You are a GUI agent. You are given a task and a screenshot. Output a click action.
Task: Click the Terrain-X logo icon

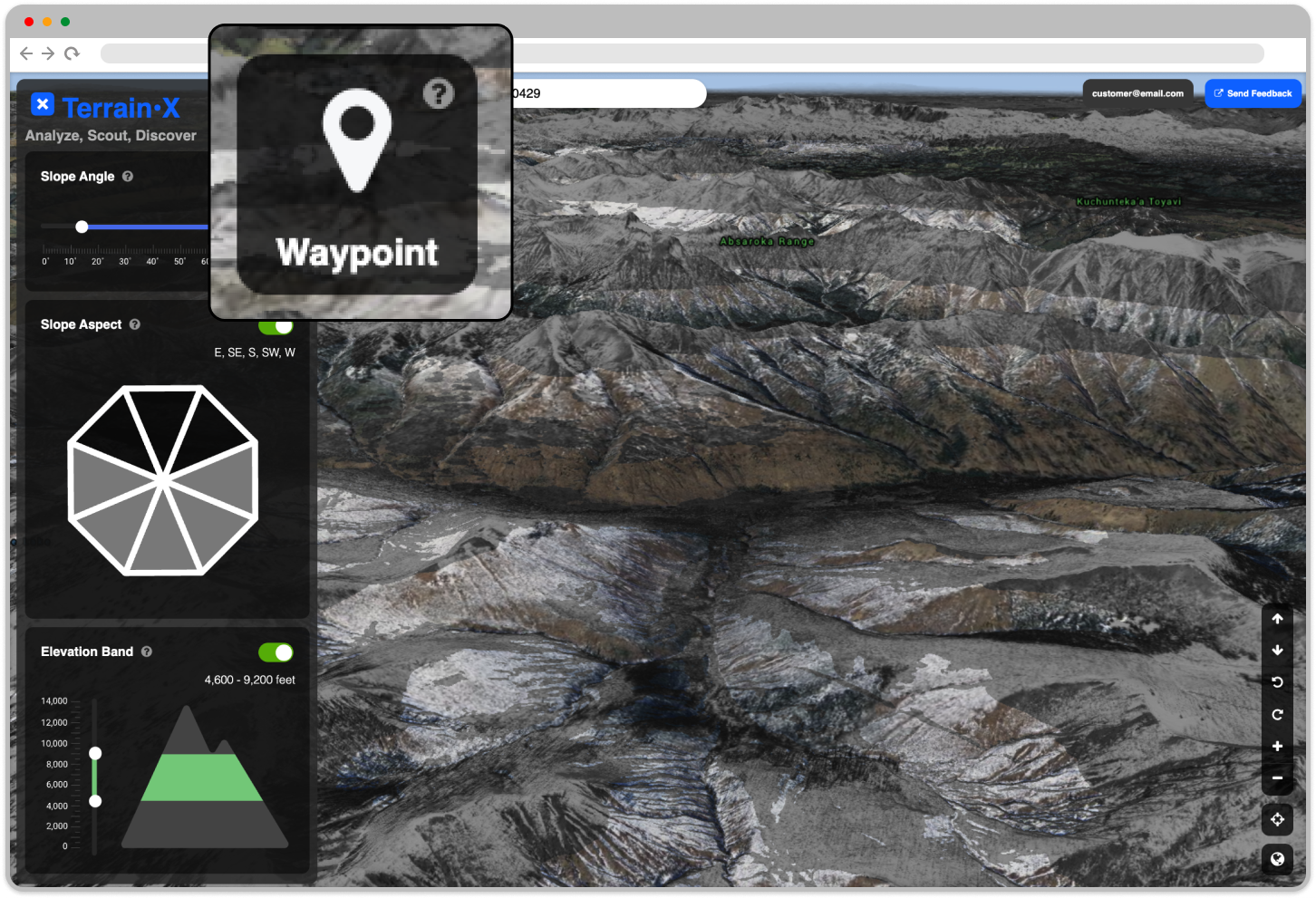click(43, 104)
